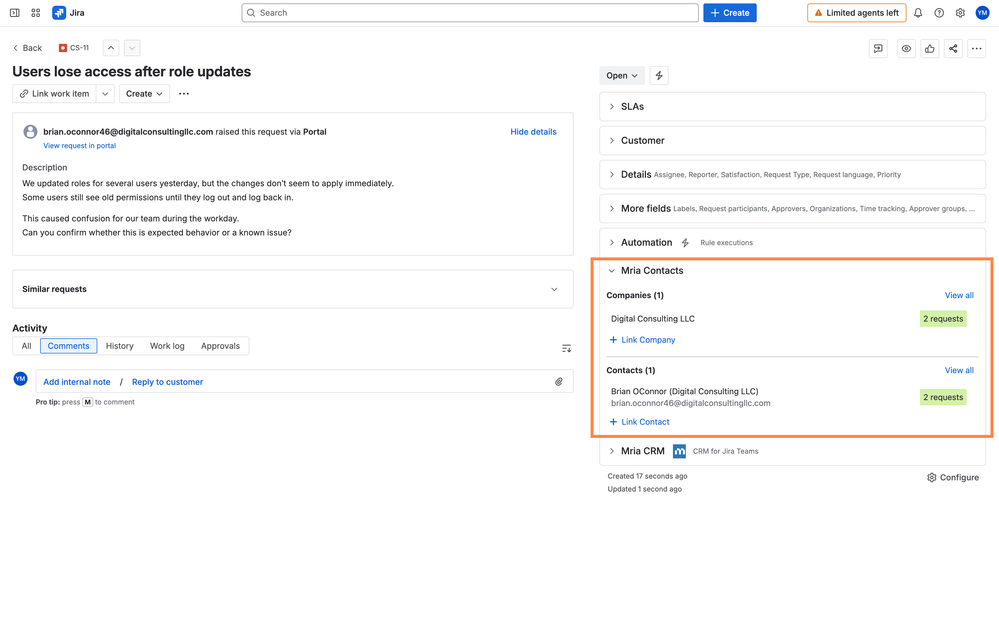The image size is (999, 625).
Task: Switch to the All activity tab
Action: 26,346
